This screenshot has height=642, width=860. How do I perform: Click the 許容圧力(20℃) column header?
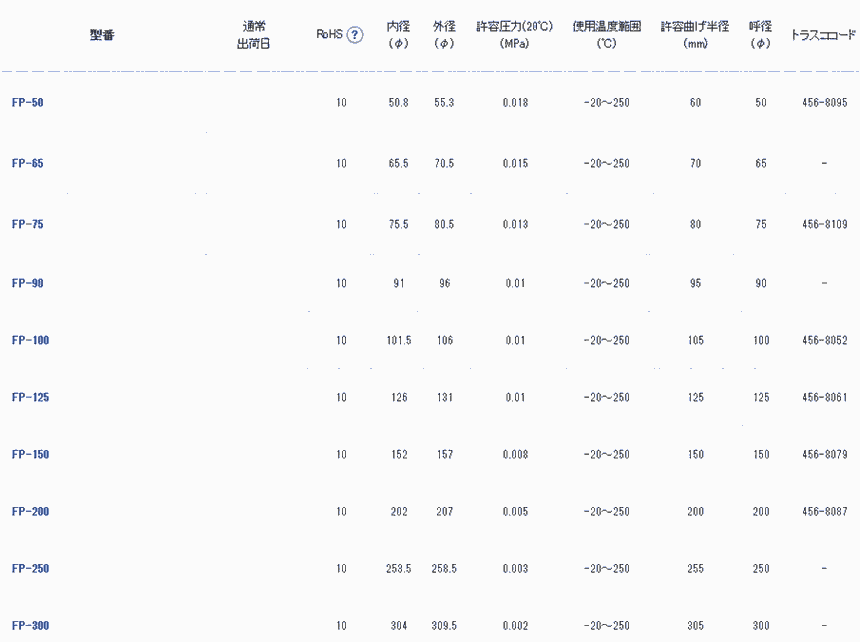(515, 35)
